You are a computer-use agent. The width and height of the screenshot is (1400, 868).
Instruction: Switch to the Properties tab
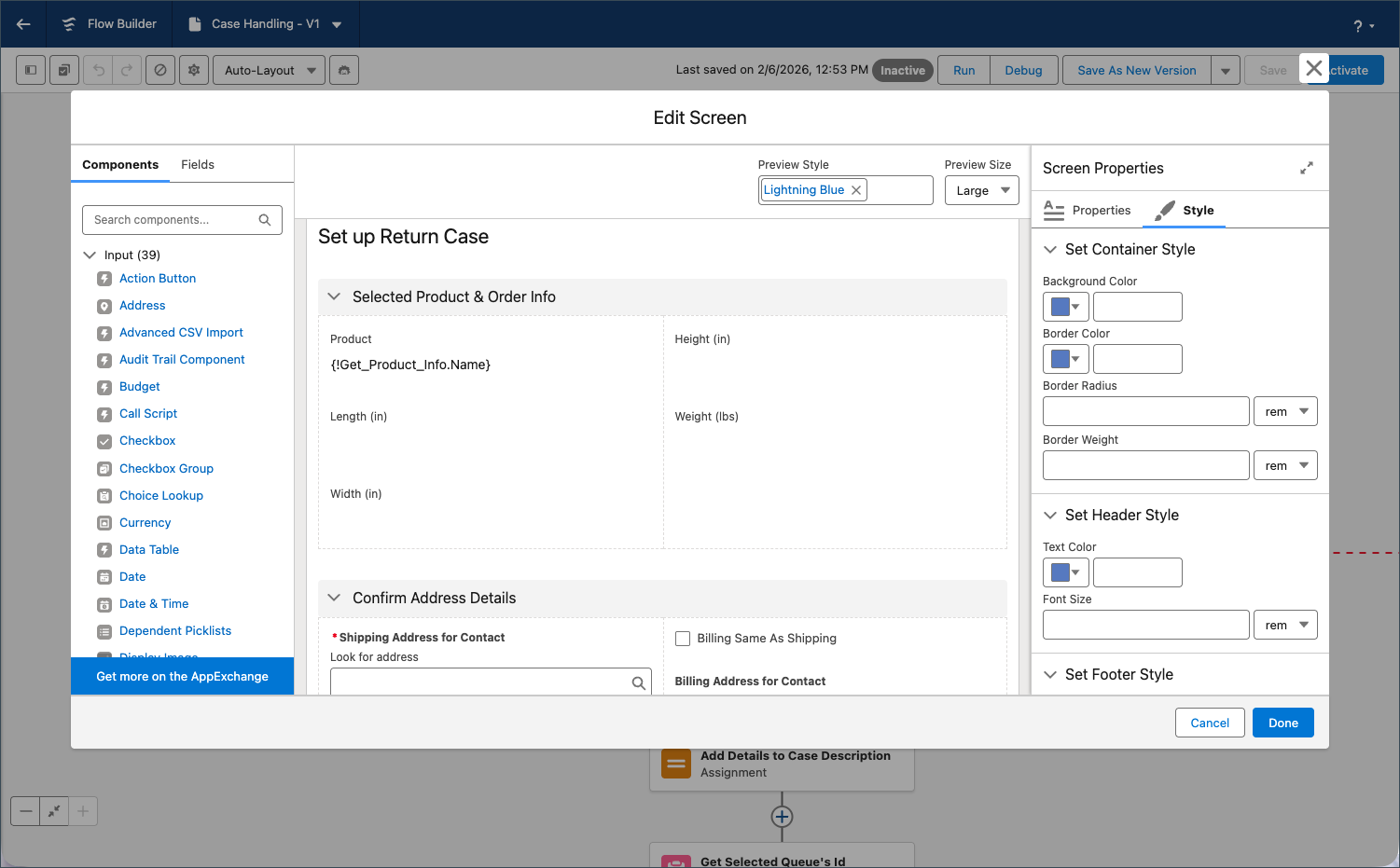coord(1088,211)
